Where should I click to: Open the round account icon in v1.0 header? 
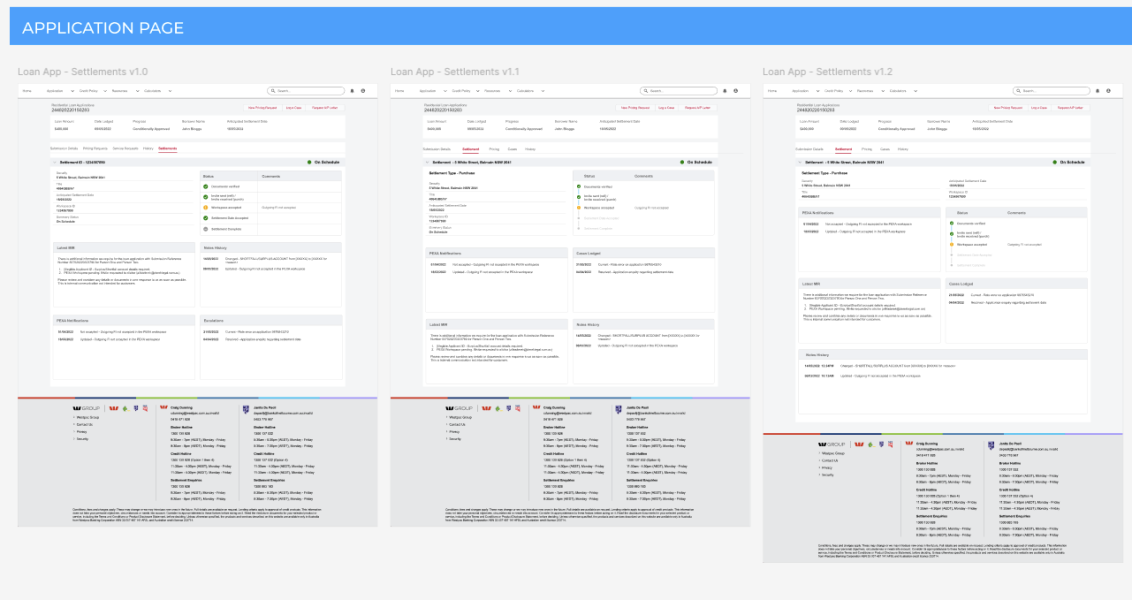pos(363,91)
